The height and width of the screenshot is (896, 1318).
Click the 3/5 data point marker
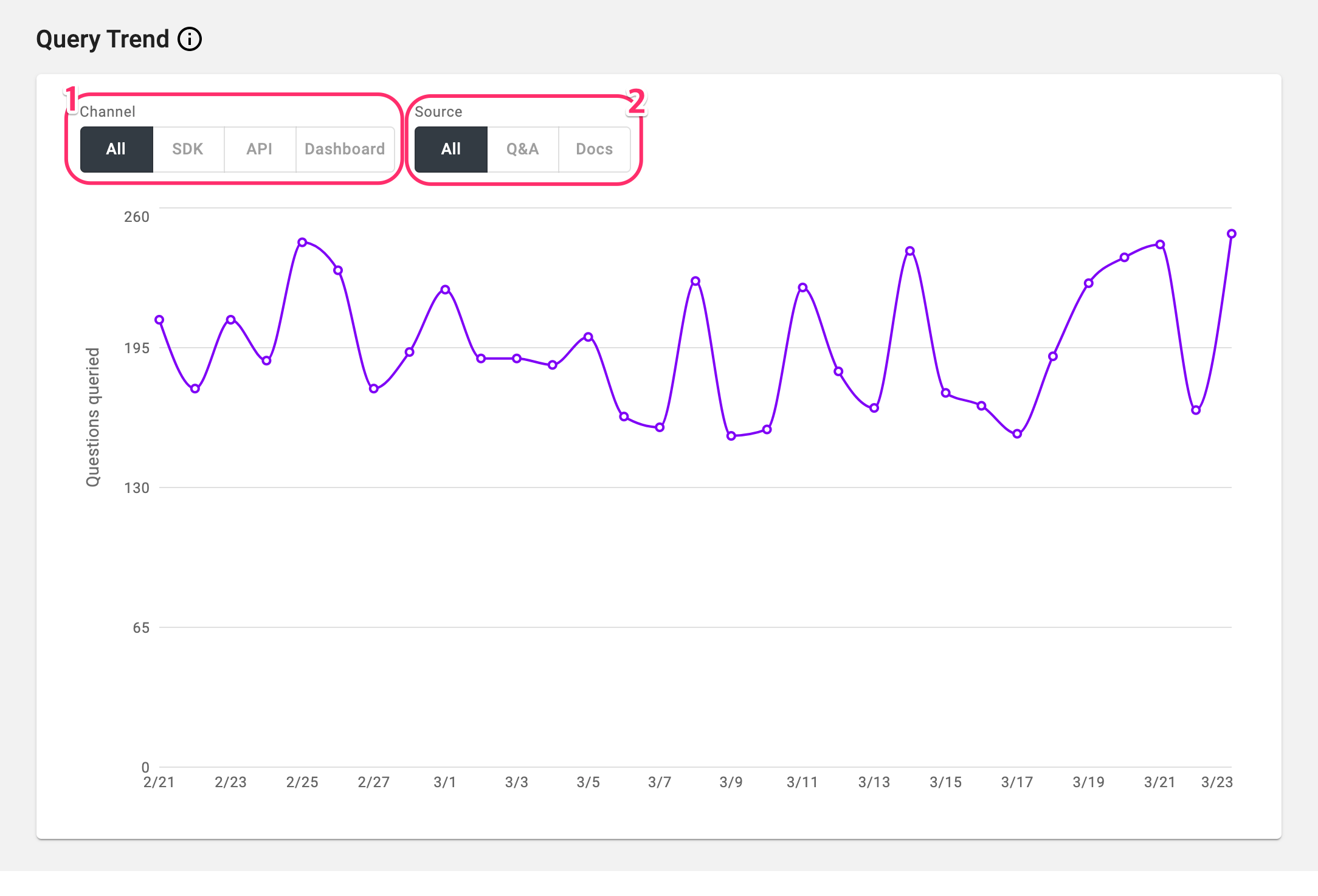pyautogui.click(x=588, y=337)
